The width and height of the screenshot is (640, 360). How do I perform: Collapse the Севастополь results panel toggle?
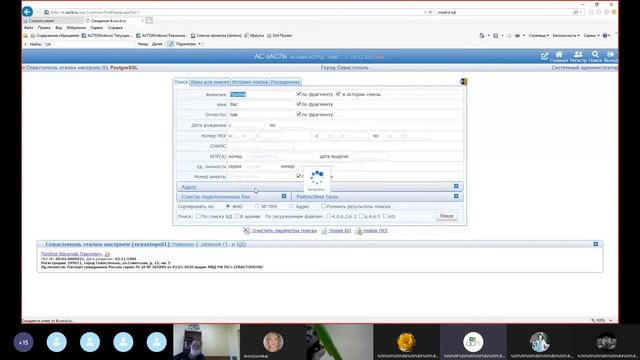click(x=596, y=244)
